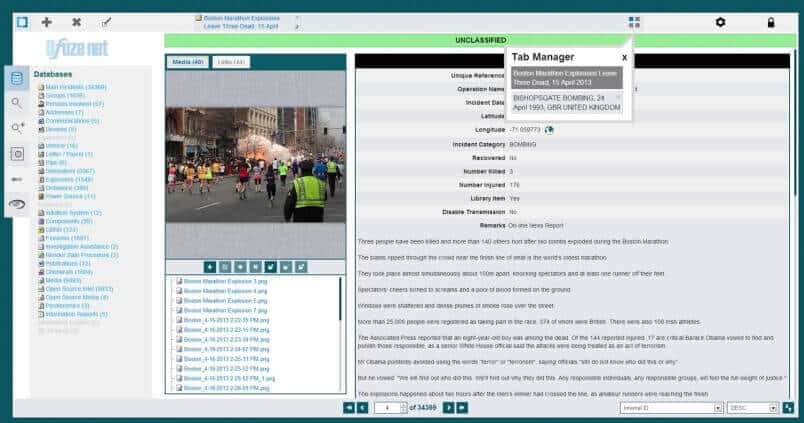The image size is (804, 423).
Task: Switch to the Links tab
Action: [x=231, y=62]
